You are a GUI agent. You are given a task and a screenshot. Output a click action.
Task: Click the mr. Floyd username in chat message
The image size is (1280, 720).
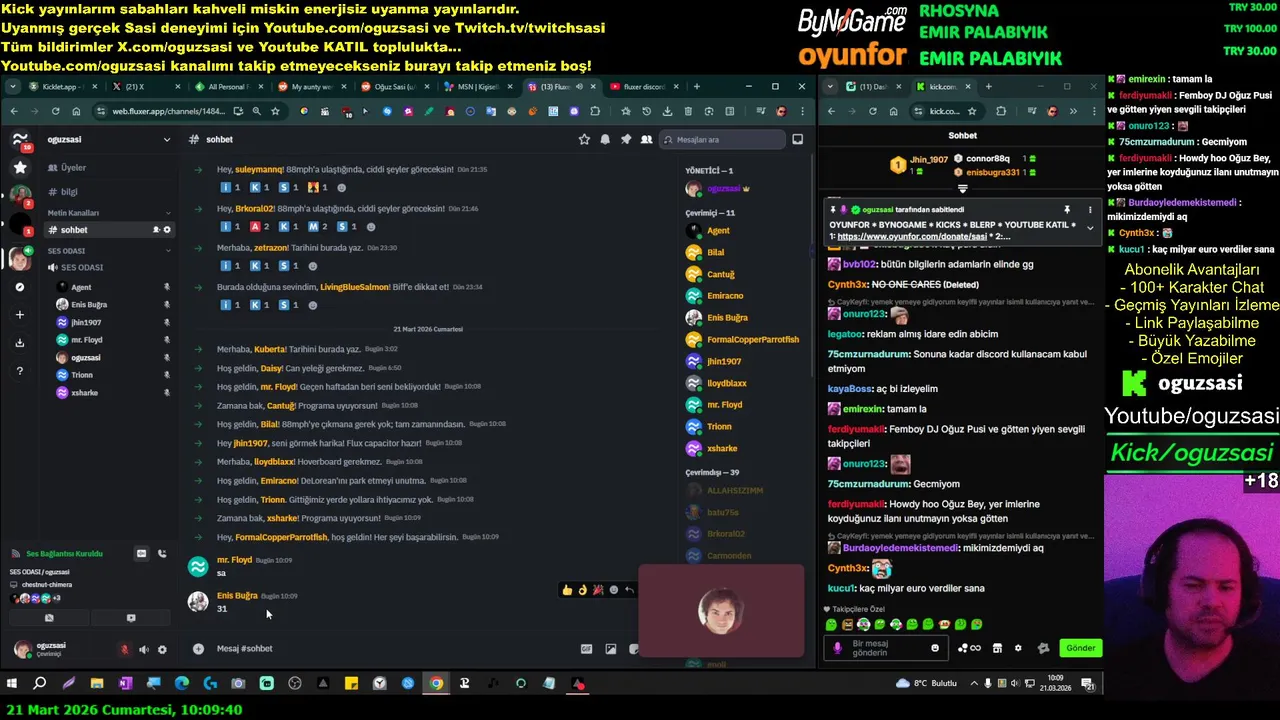235,560
